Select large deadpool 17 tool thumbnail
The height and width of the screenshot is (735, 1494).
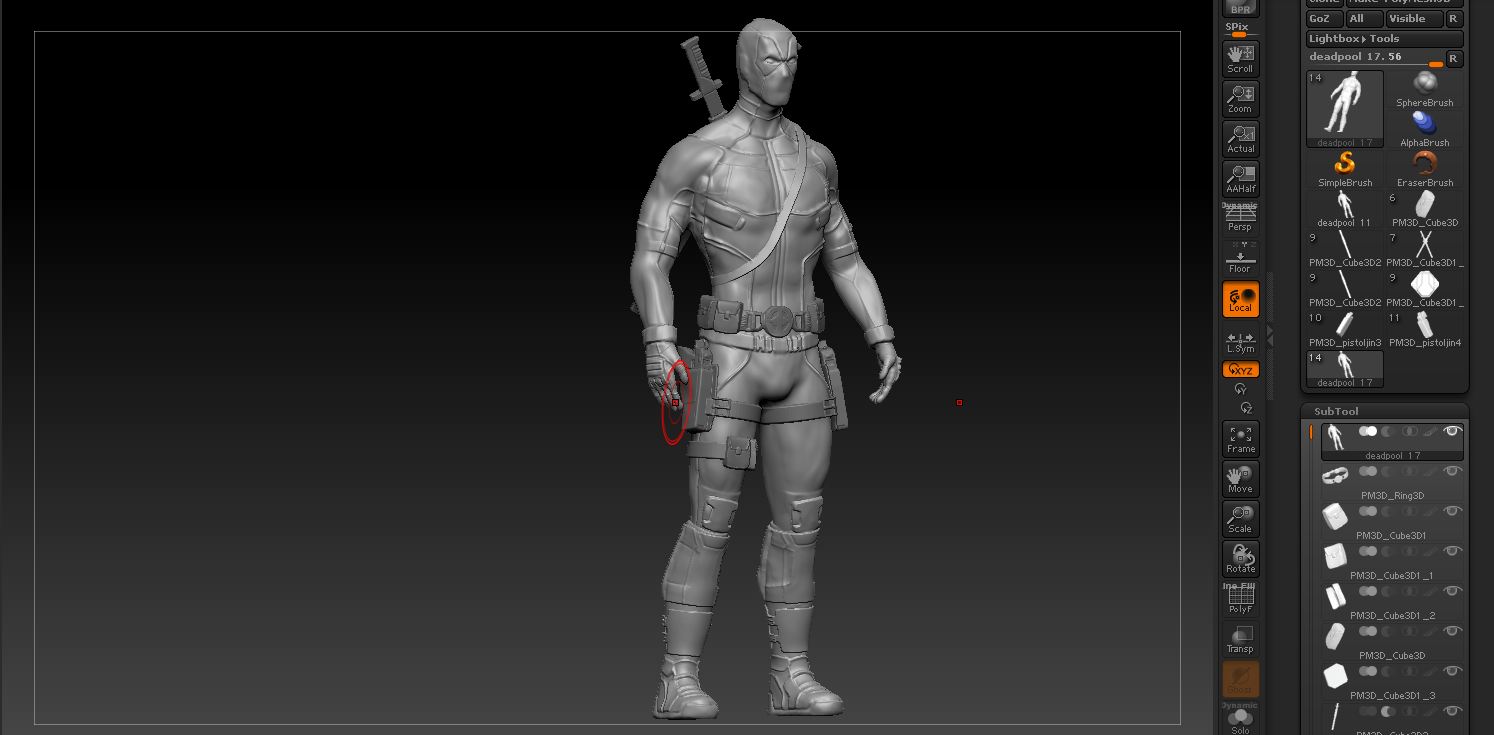click(1345, 109)
